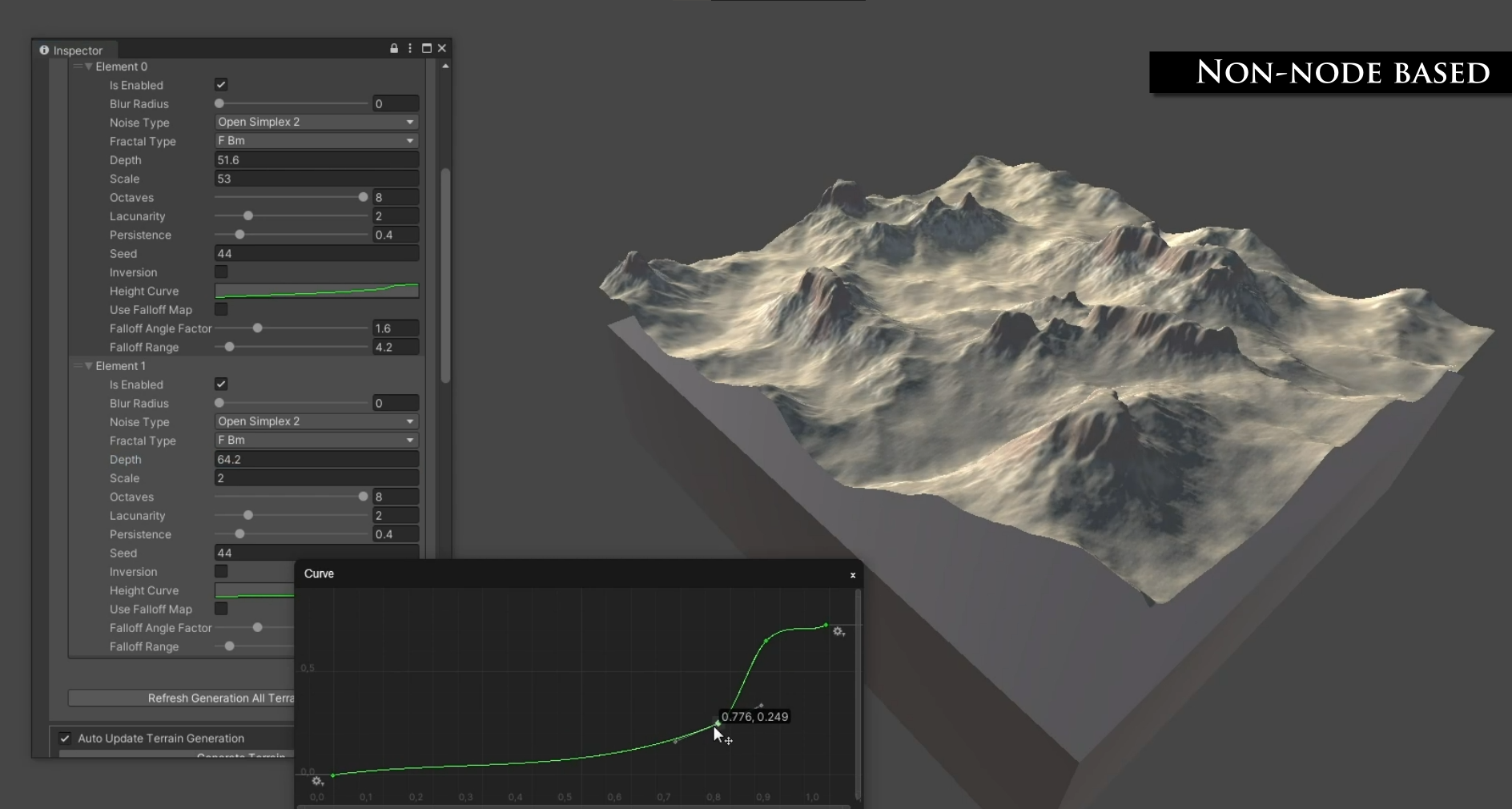
Task: Uncheck Auto Update Terrain Generation
Action: click(x=65, y=739)
